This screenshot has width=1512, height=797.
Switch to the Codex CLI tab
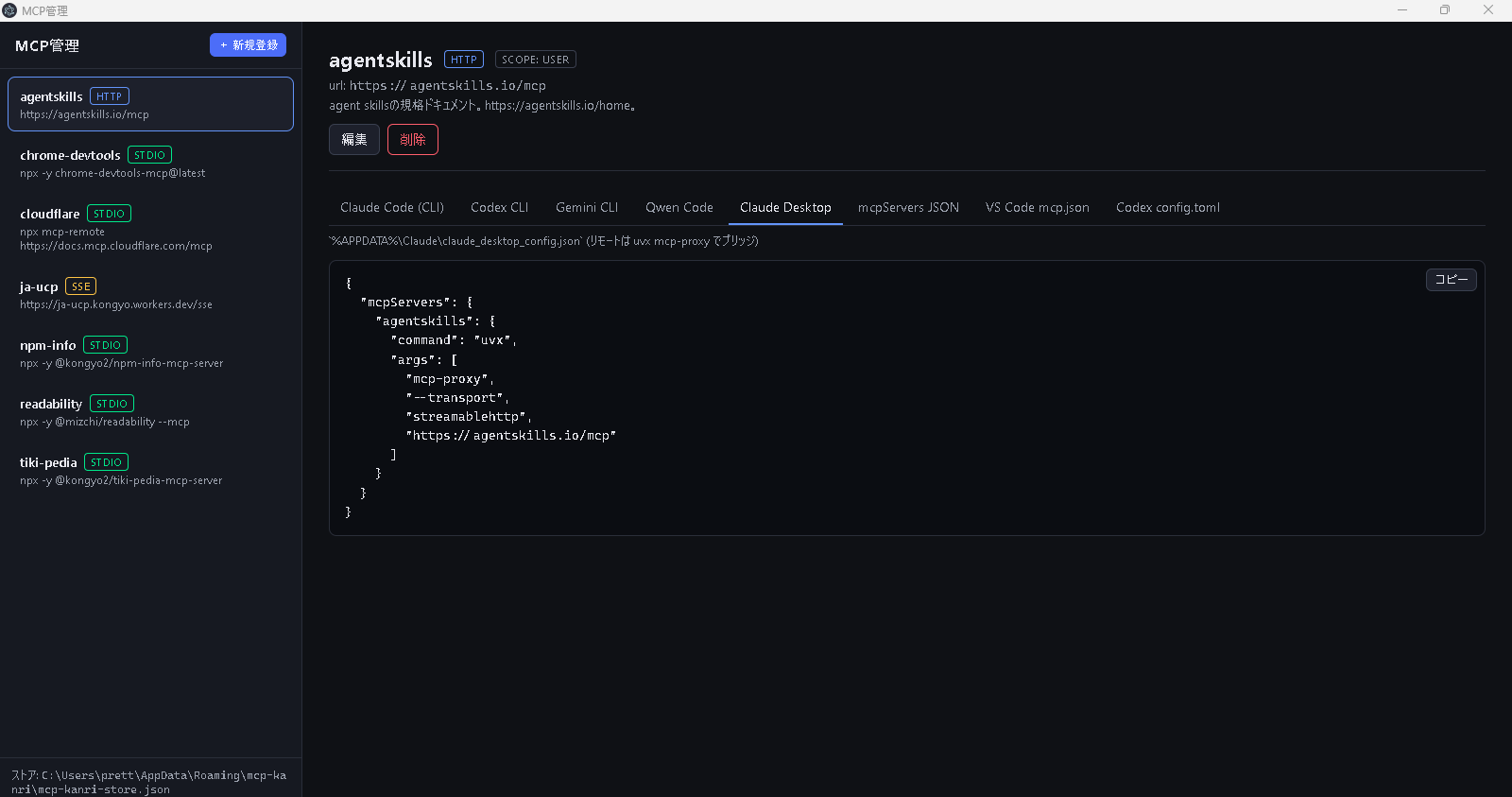pyautogui.click(x=500, y=207)
